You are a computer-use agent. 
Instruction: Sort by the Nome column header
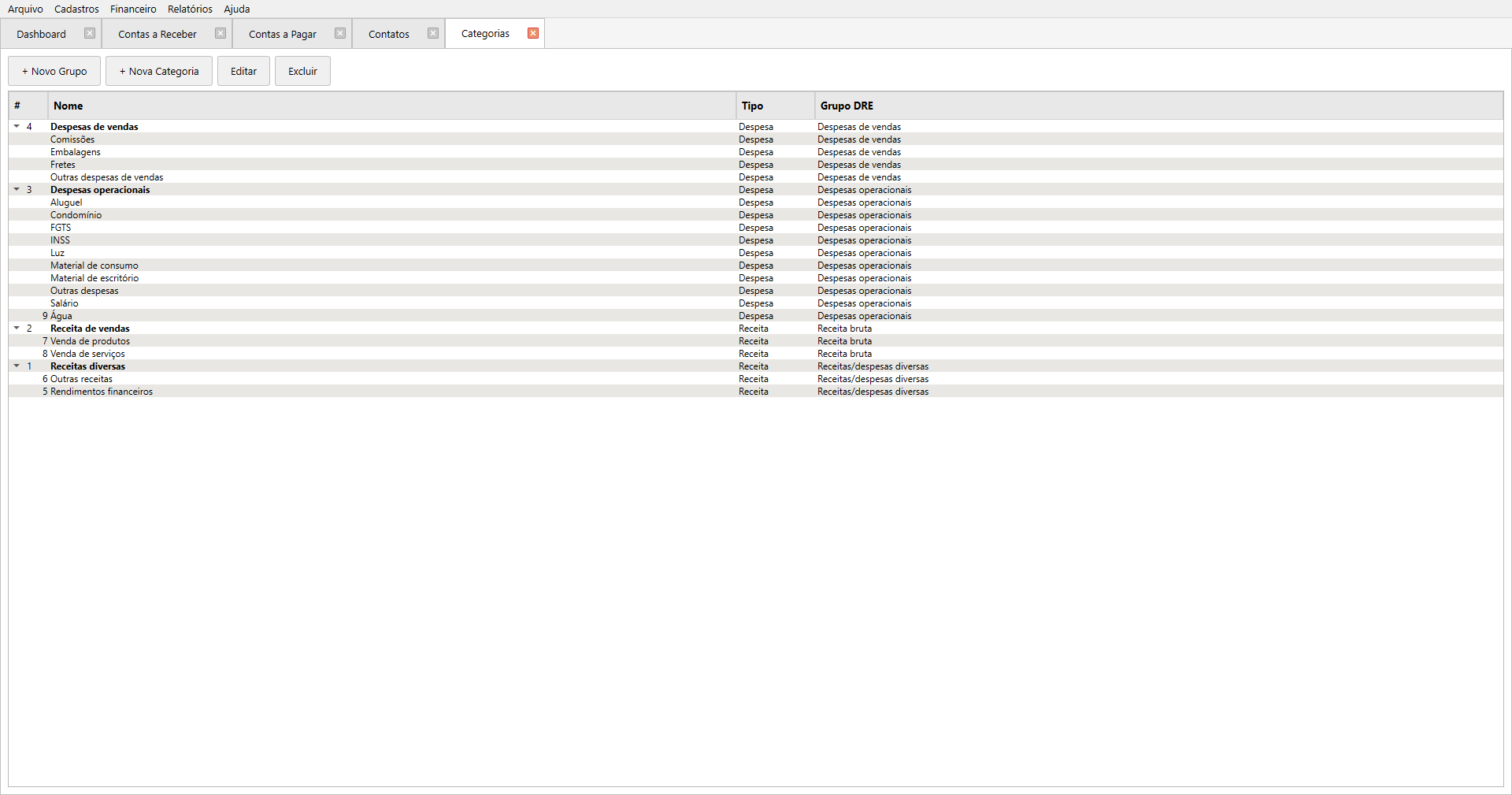tap(391, 106)
